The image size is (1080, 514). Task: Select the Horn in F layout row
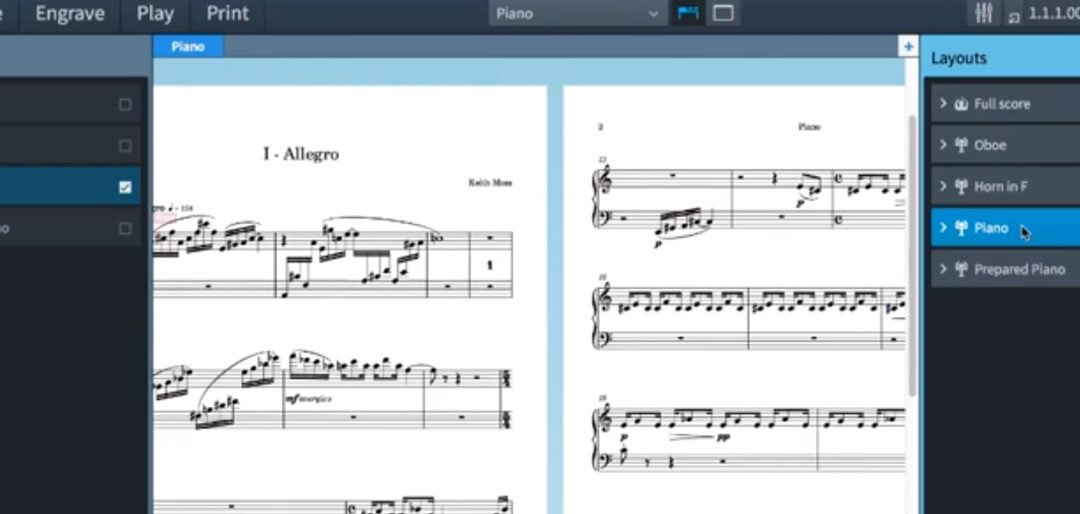pyautogui.click(x=1006, y=187)
